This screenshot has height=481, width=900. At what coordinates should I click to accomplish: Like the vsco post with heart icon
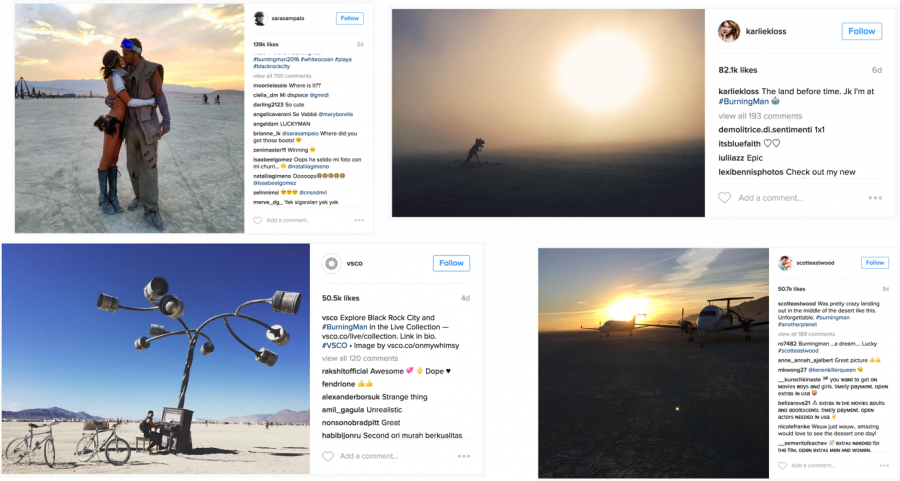click(328, 456)
